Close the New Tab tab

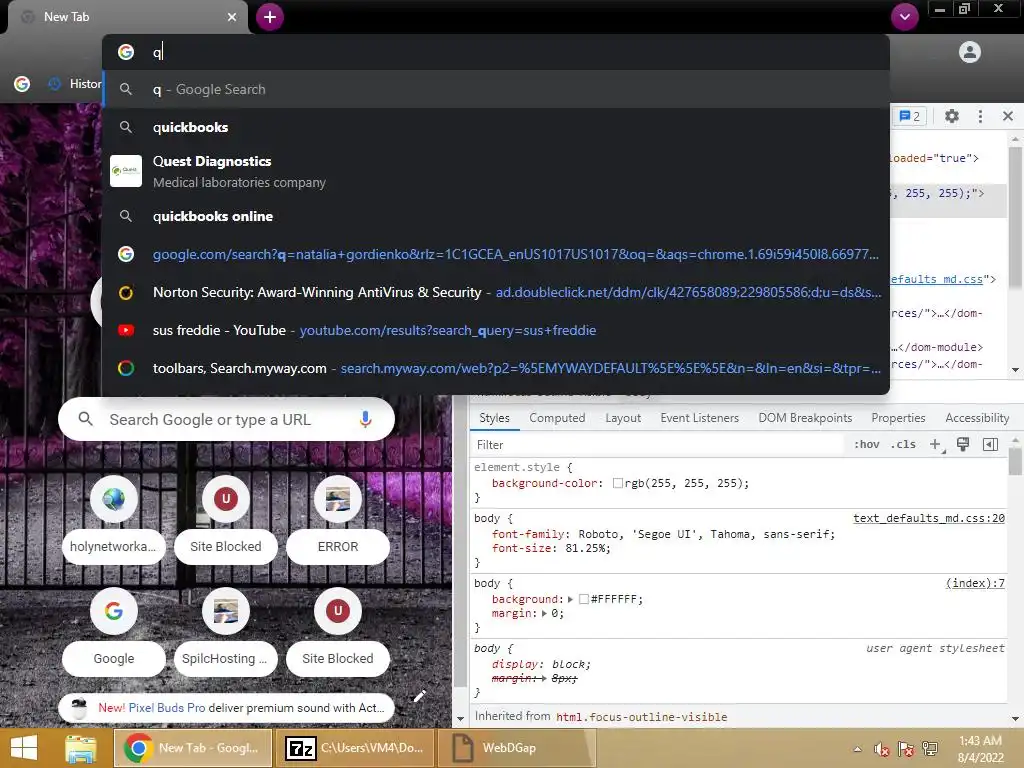232,17
